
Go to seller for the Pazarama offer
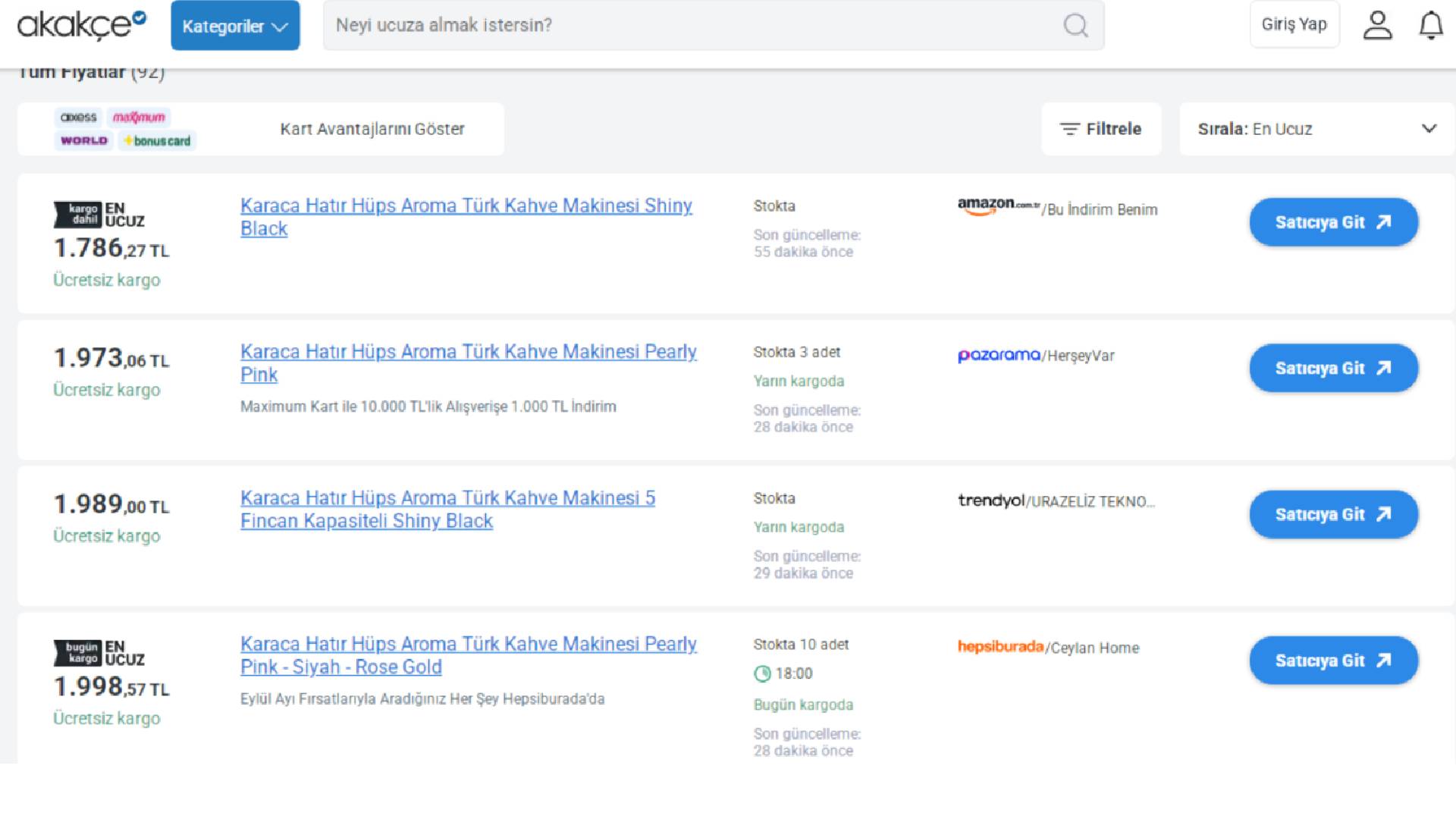point(1334,369)
